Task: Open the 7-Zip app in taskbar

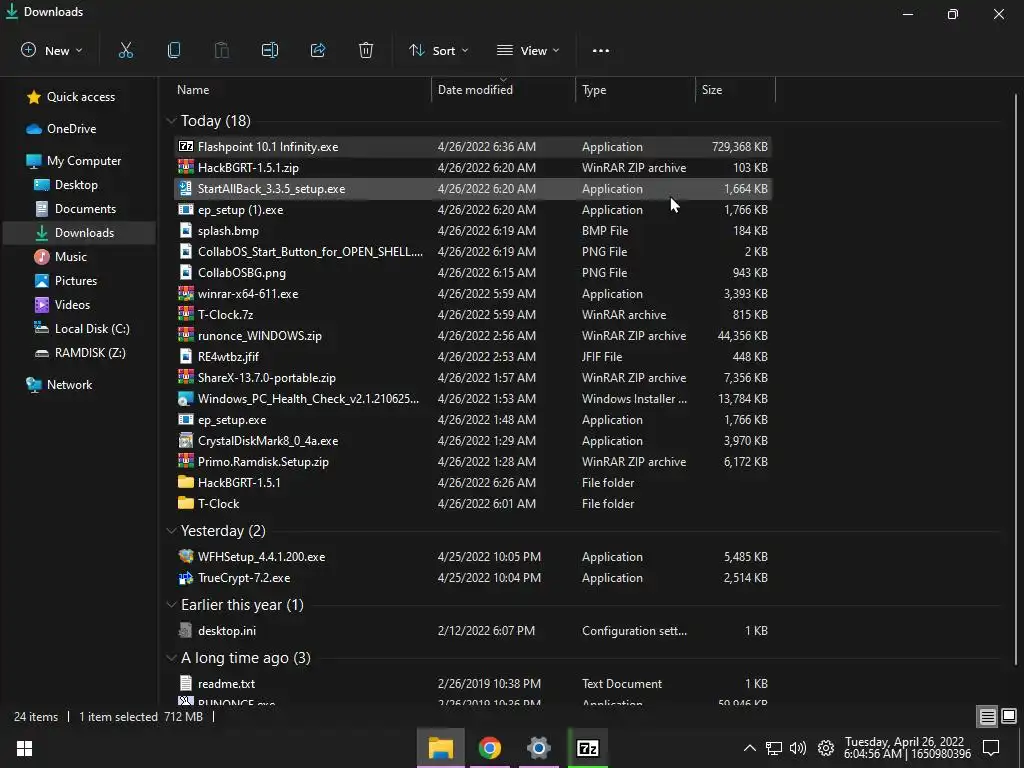Action: click(588, 748)
